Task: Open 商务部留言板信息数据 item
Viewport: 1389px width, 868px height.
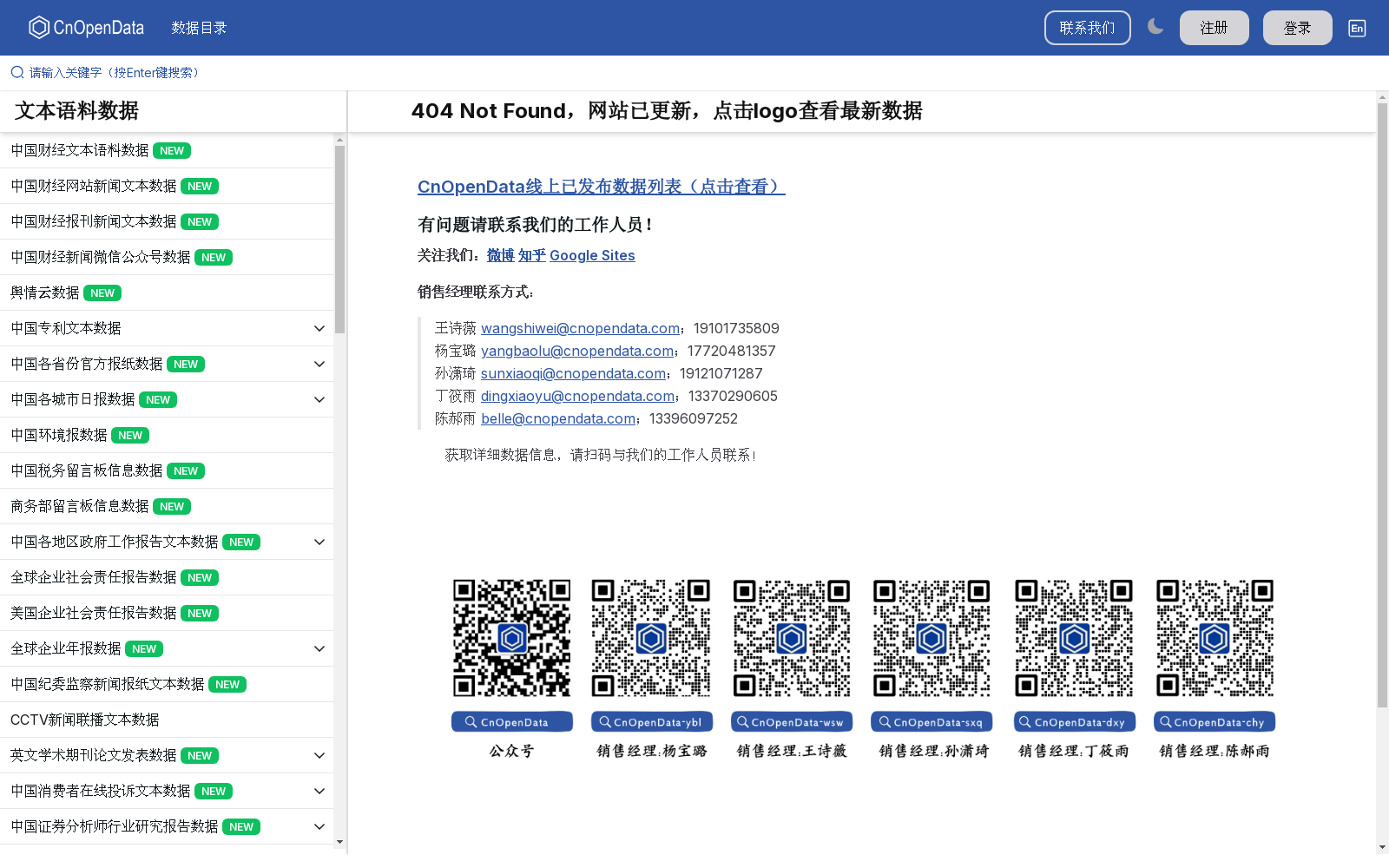Action: (x=167, y=506)
